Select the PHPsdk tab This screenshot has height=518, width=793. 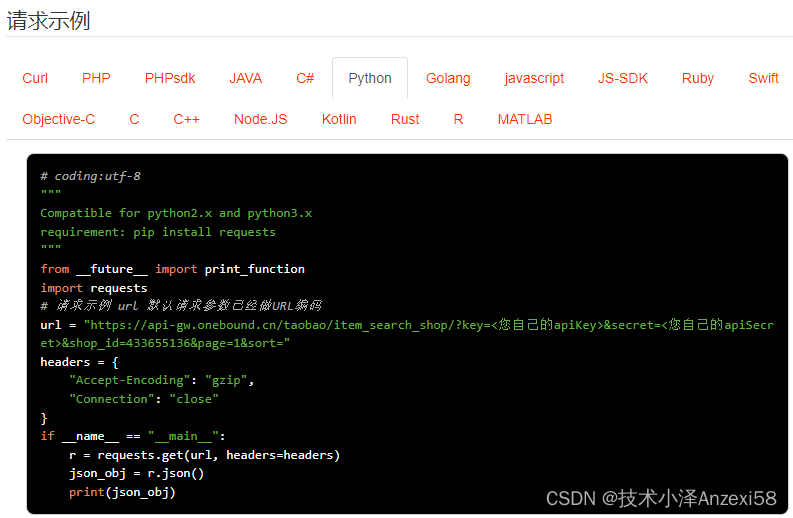coord(170,78)
